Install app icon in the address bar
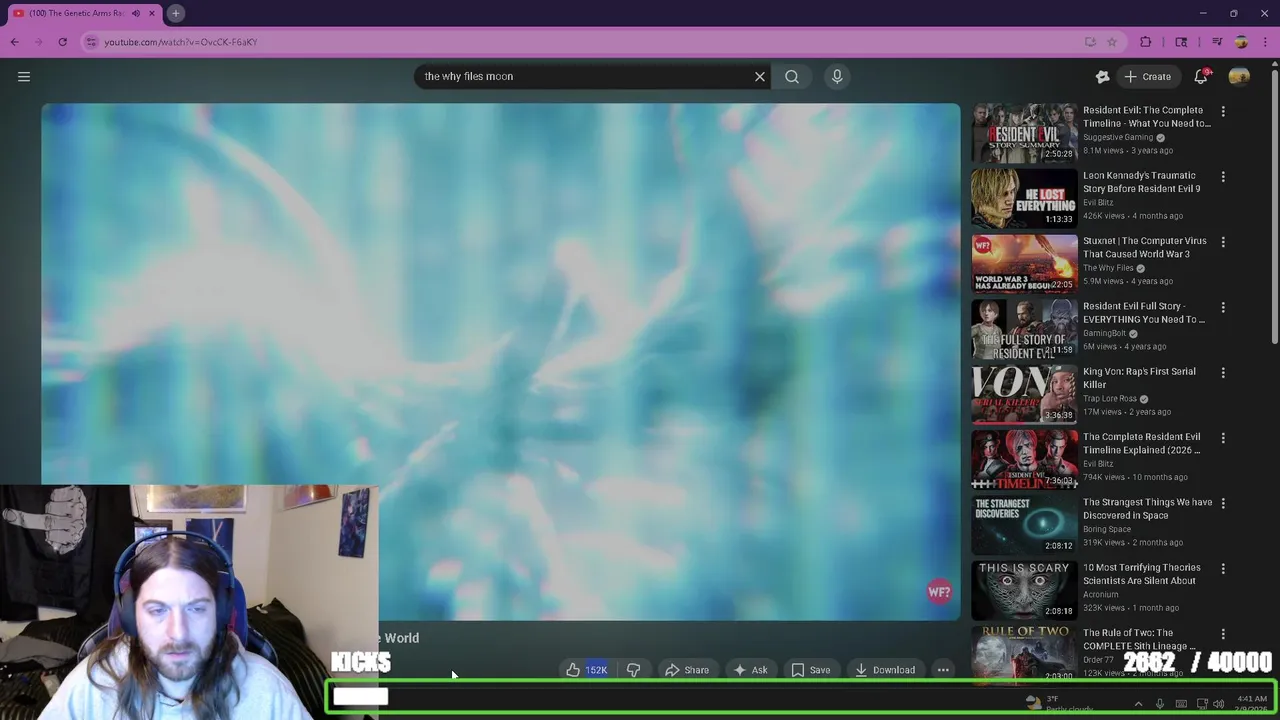1280x720 pixels. (x=1090, y=42)
